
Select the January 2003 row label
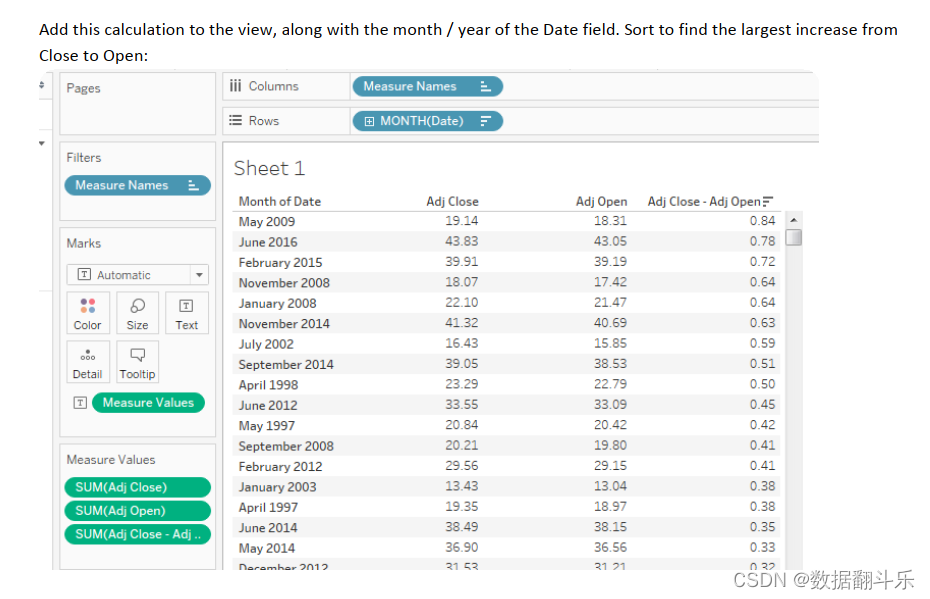coord(277,487)
